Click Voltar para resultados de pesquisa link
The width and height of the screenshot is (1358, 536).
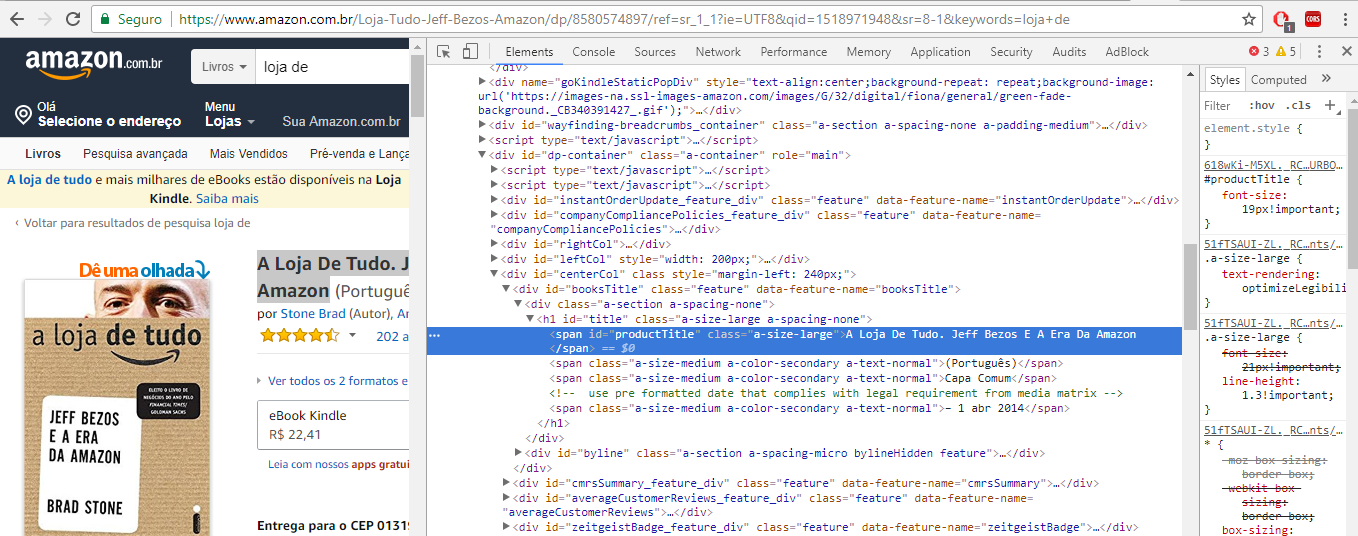[137, 223]
